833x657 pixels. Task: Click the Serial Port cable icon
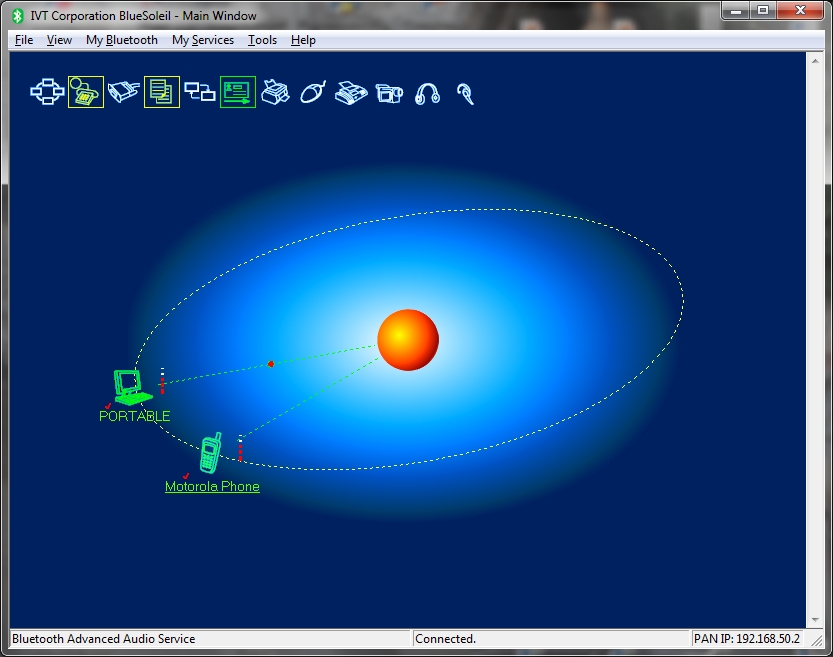click(124, 93)
